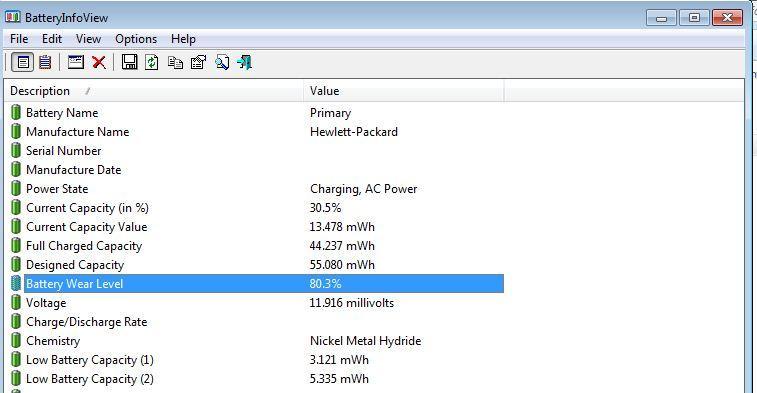Click the '44.237 mWh' value

[342, 246]
